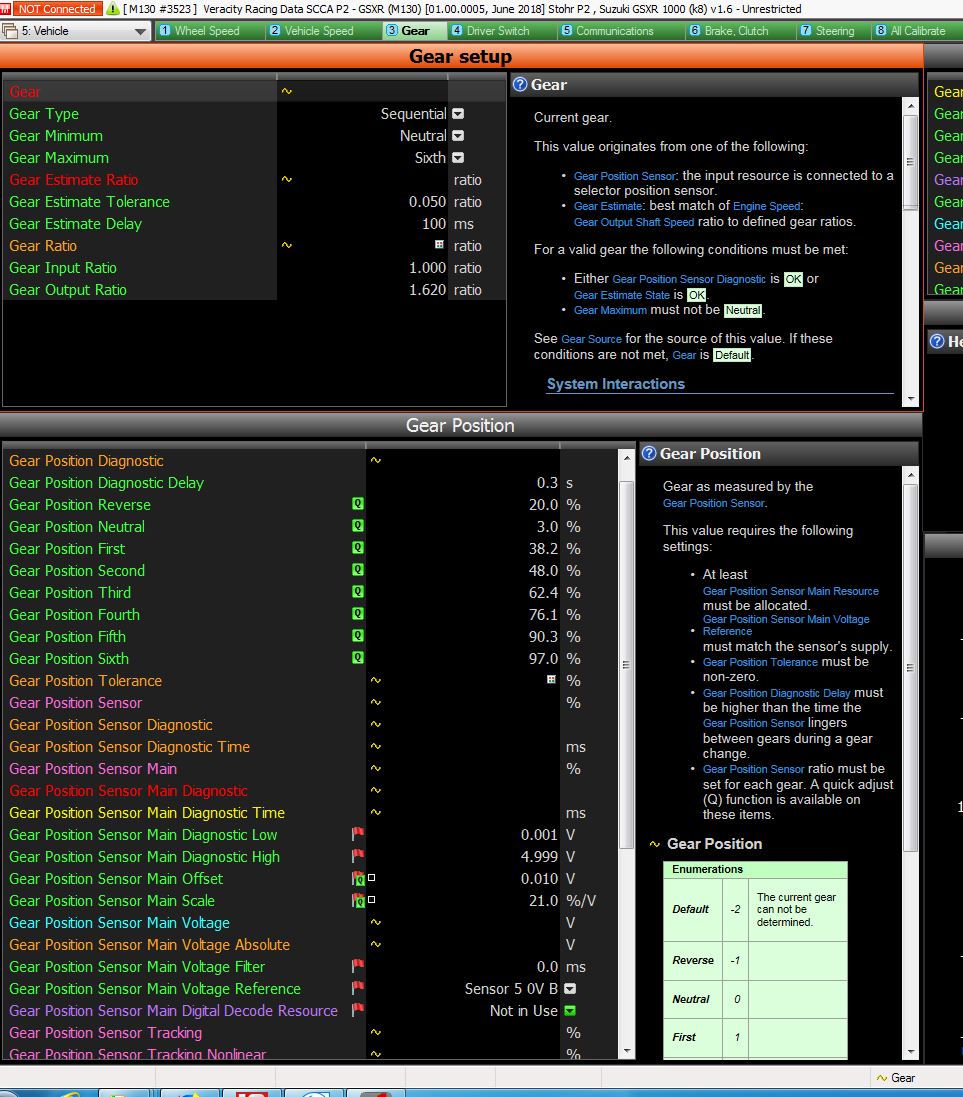Image resolution: width=963 pixels, height=1097 pixels.
Task: Click the channel wave icon on Gear Estimate Ratio row
Action: (287, 179)
